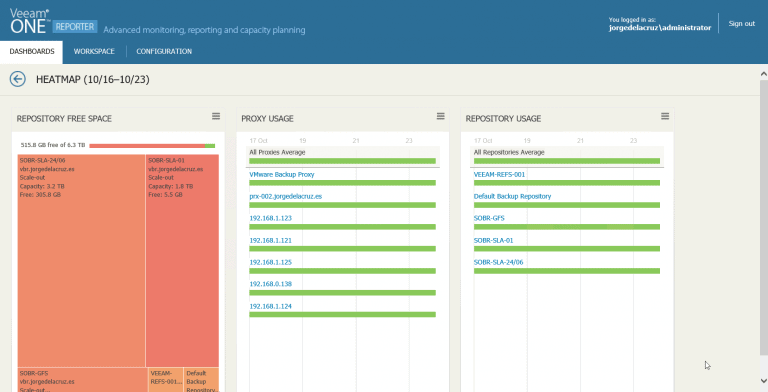Click the scrollbar up arrow
Screen dimensions: 768x392
tap(764, 74)
